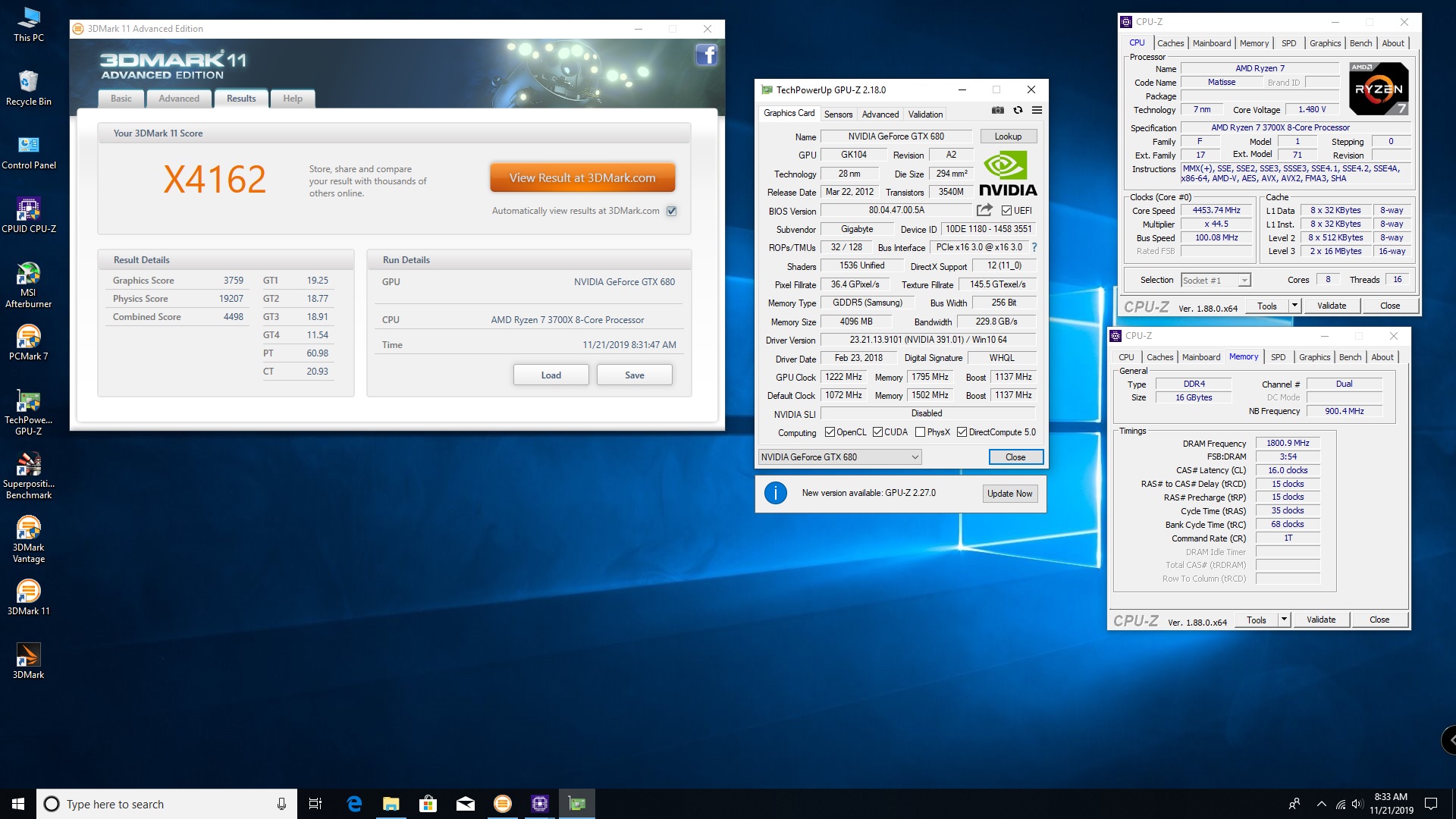Open SPD tab in the bottom CPU-Z window

click(1279, 357)
